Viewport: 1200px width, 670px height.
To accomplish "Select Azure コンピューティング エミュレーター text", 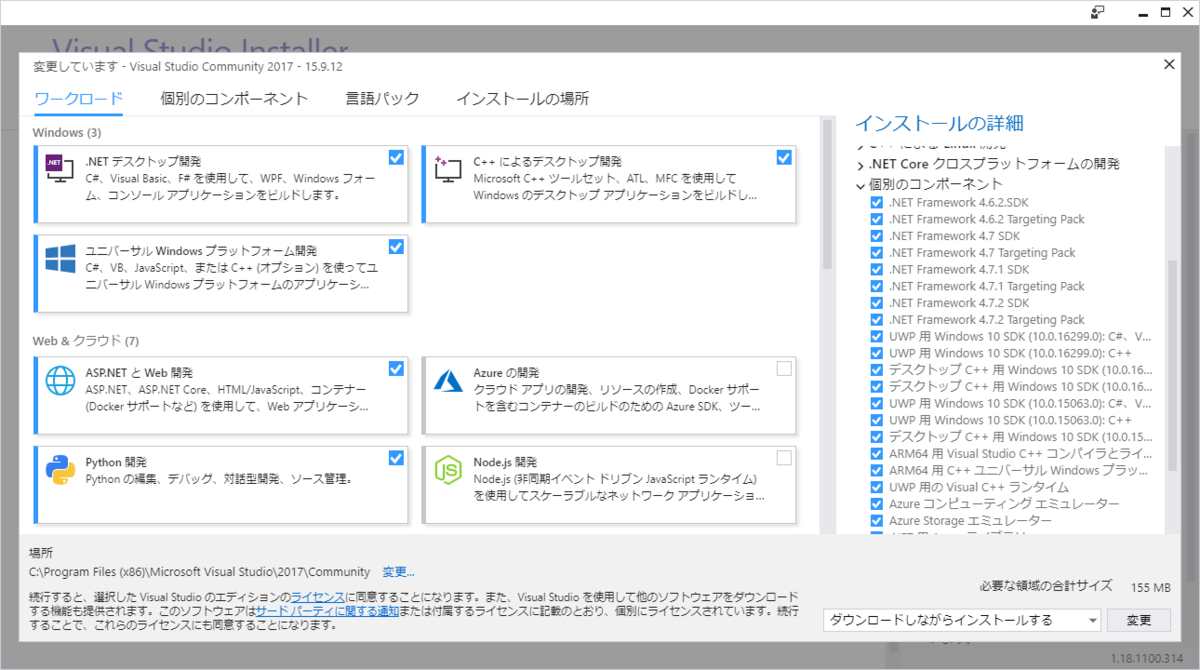I will pos(1004,504).
